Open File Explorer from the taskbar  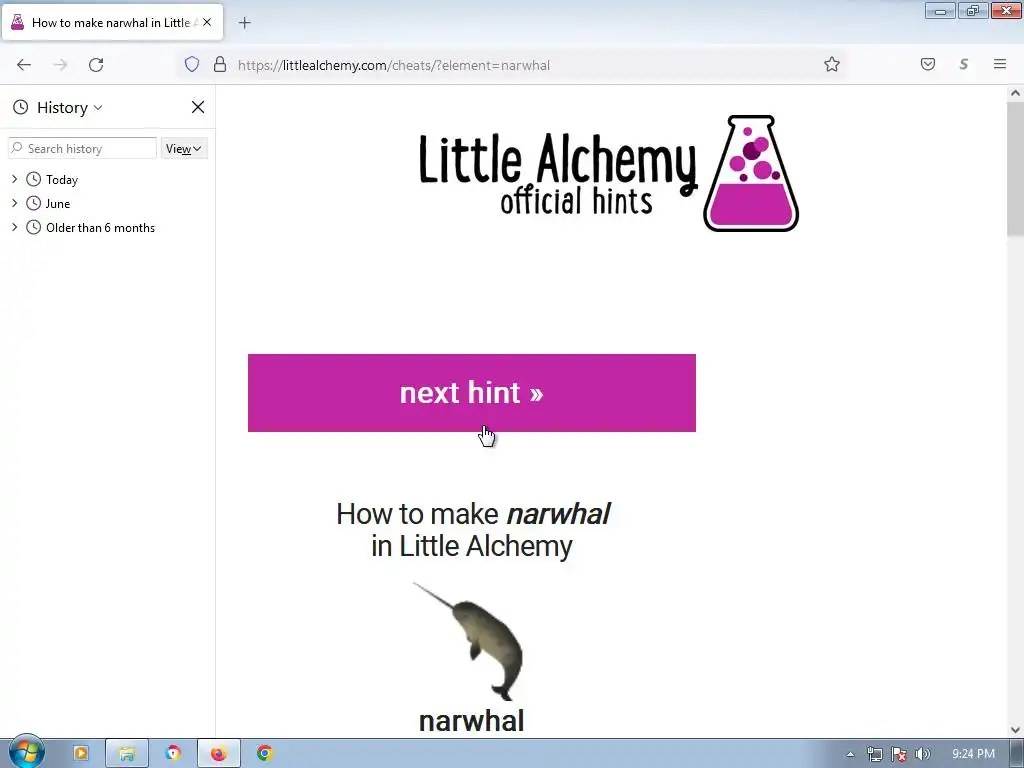[x=127, y=753]
